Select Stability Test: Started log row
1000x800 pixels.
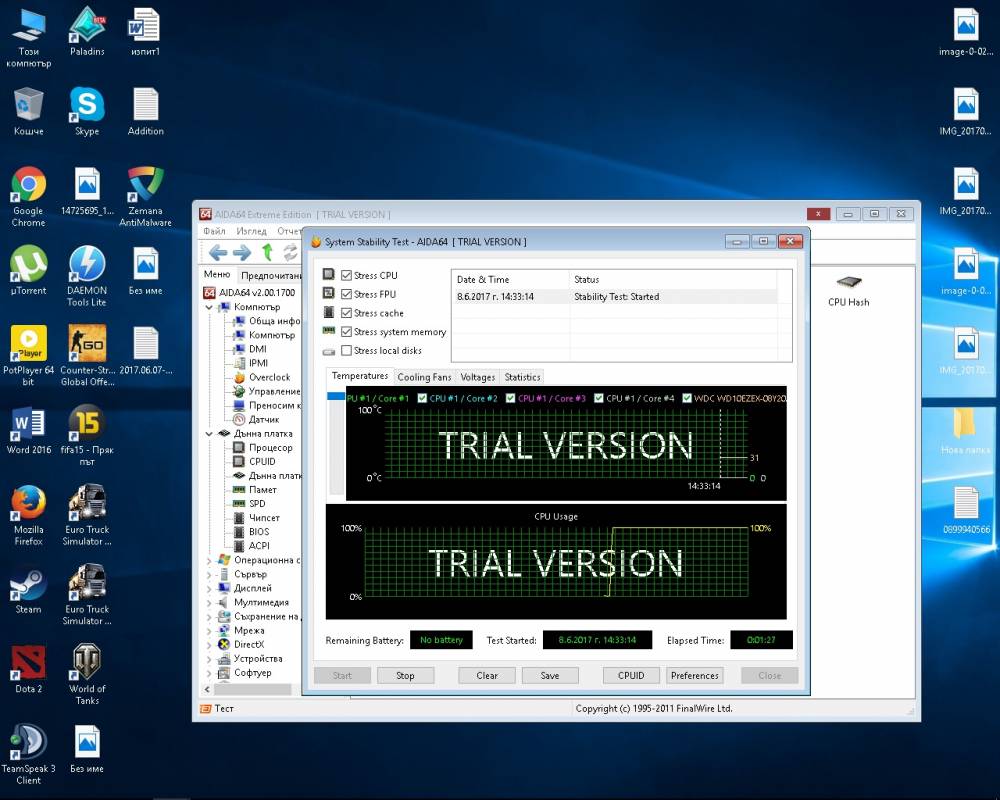[x=615, y=297]
